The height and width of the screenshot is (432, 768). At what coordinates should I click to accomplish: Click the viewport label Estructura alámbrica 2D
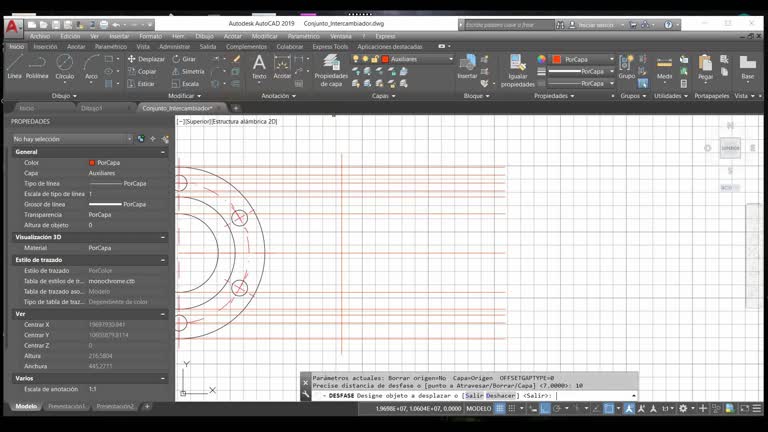point(245,121)
